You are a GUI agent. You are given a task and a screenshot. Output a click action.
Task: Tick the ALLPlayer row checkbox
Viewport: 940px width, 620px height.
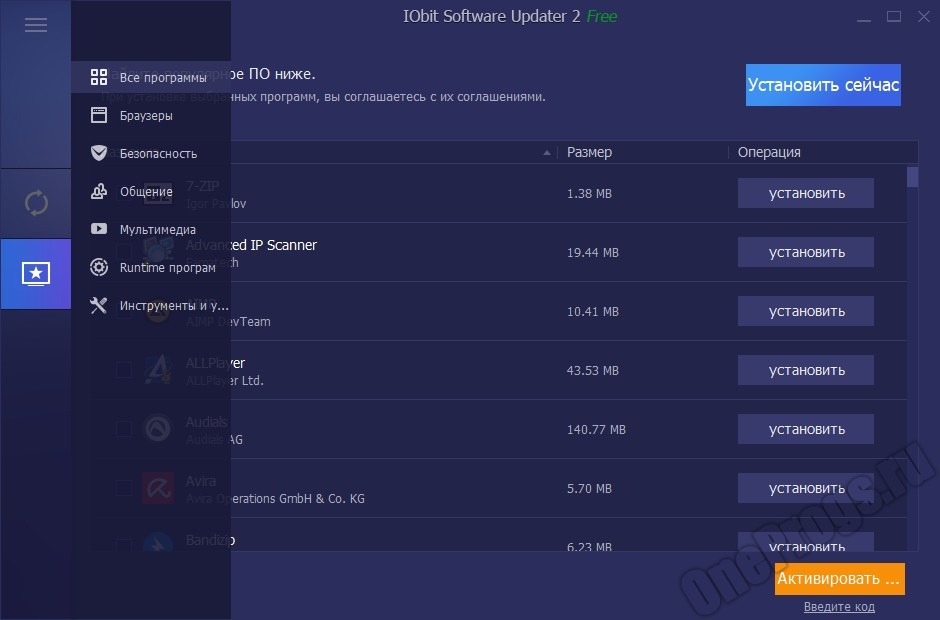pyautogui.click(x=124, y=369)
